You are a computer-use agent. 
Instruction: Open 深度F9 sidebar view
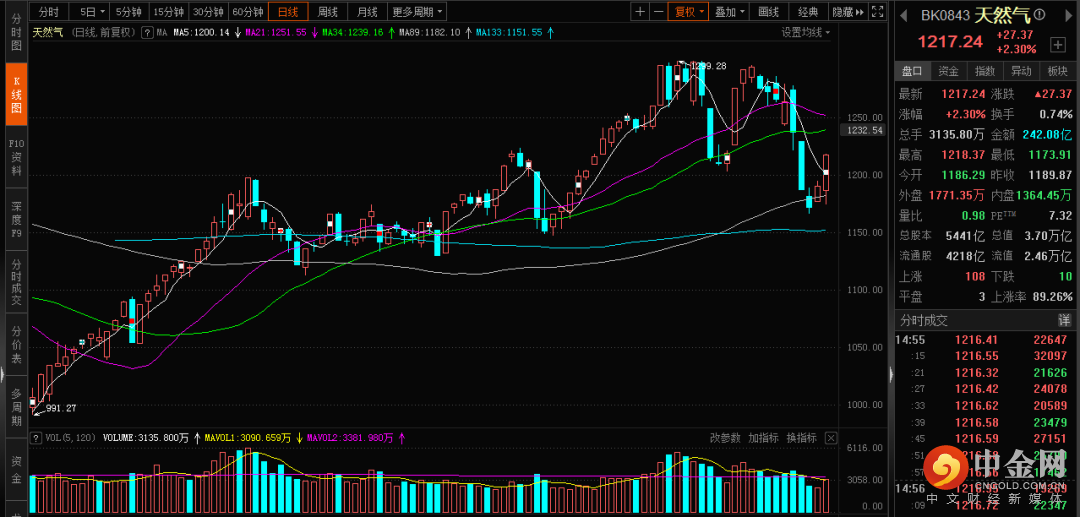click(16, 220)
